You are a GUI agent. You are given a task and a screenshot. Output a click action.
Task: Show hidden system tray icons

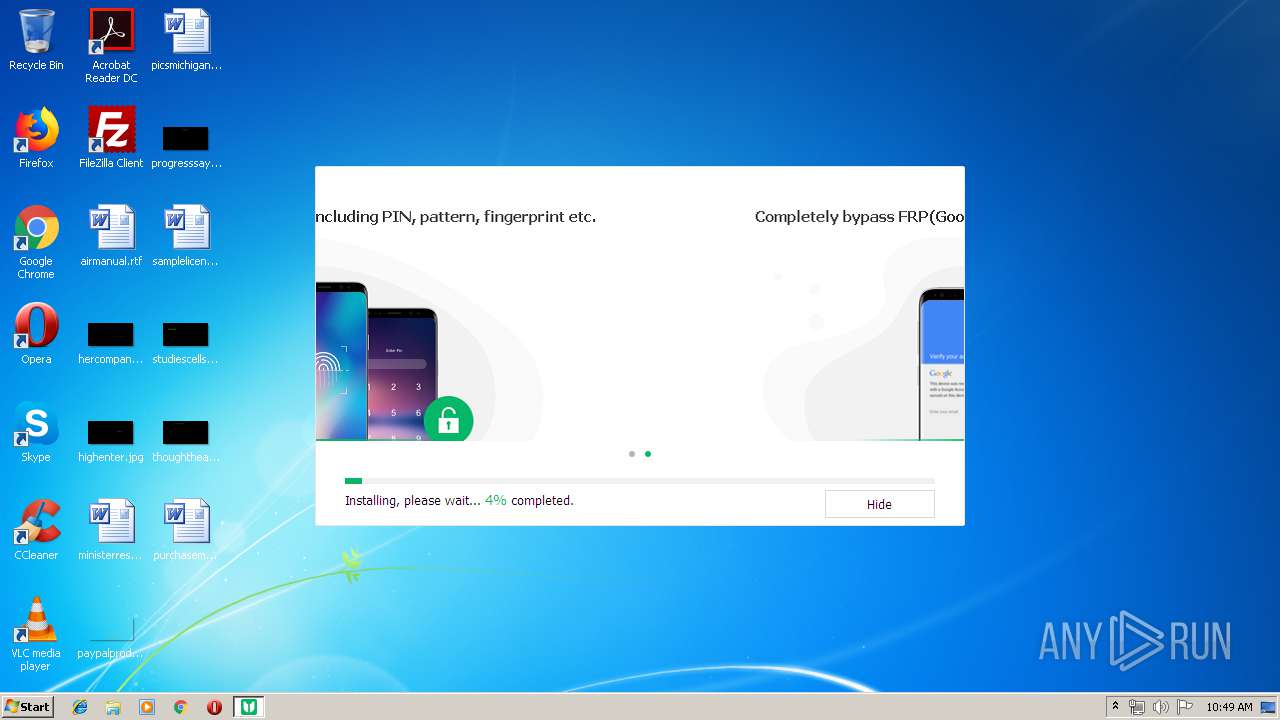[1115, 707]
